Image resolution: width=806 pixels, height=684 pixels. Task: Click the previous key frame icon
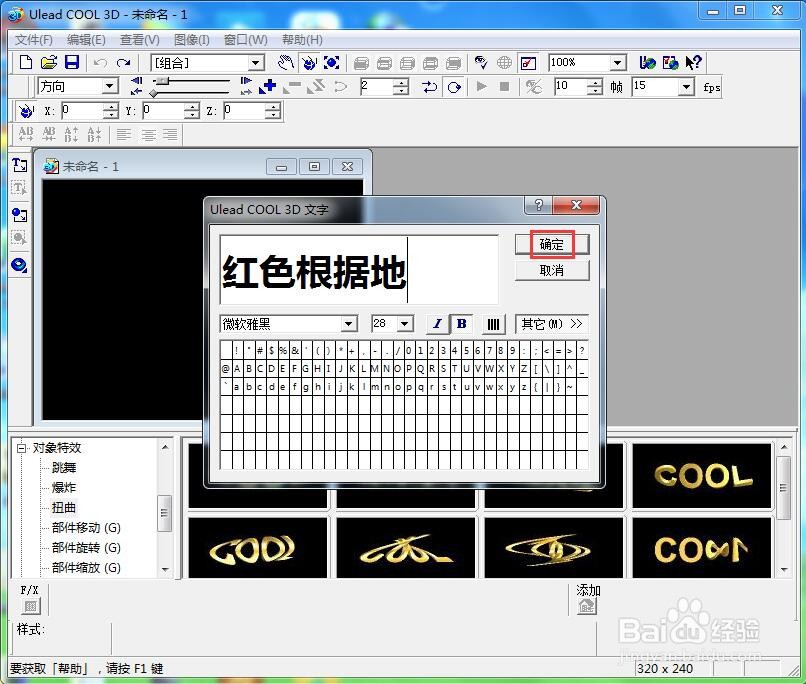point(137,81)
